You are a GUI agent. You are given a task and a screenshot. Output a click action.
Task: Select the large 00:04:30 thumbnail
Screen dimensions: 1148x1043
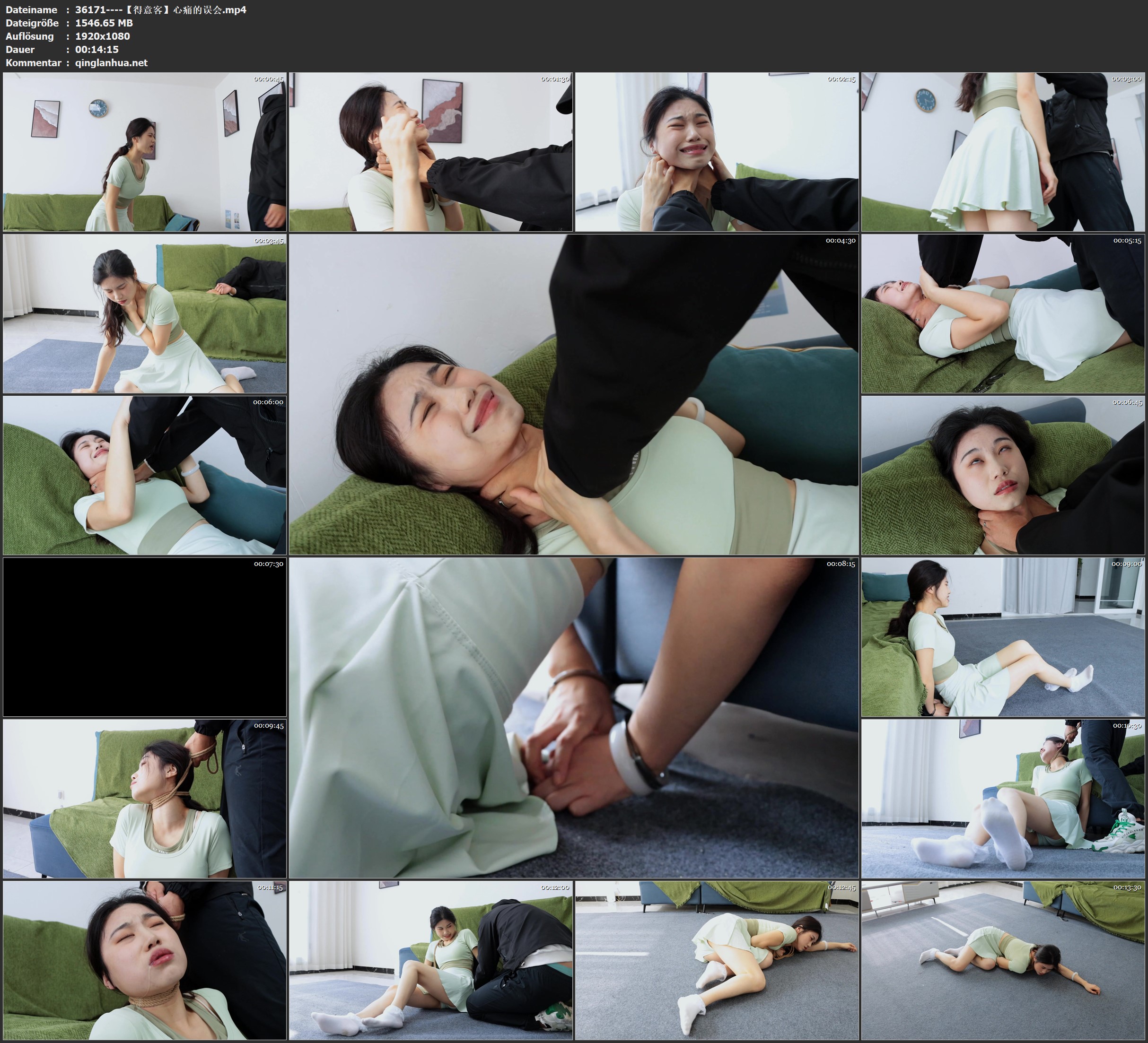[x=573, y=394]
